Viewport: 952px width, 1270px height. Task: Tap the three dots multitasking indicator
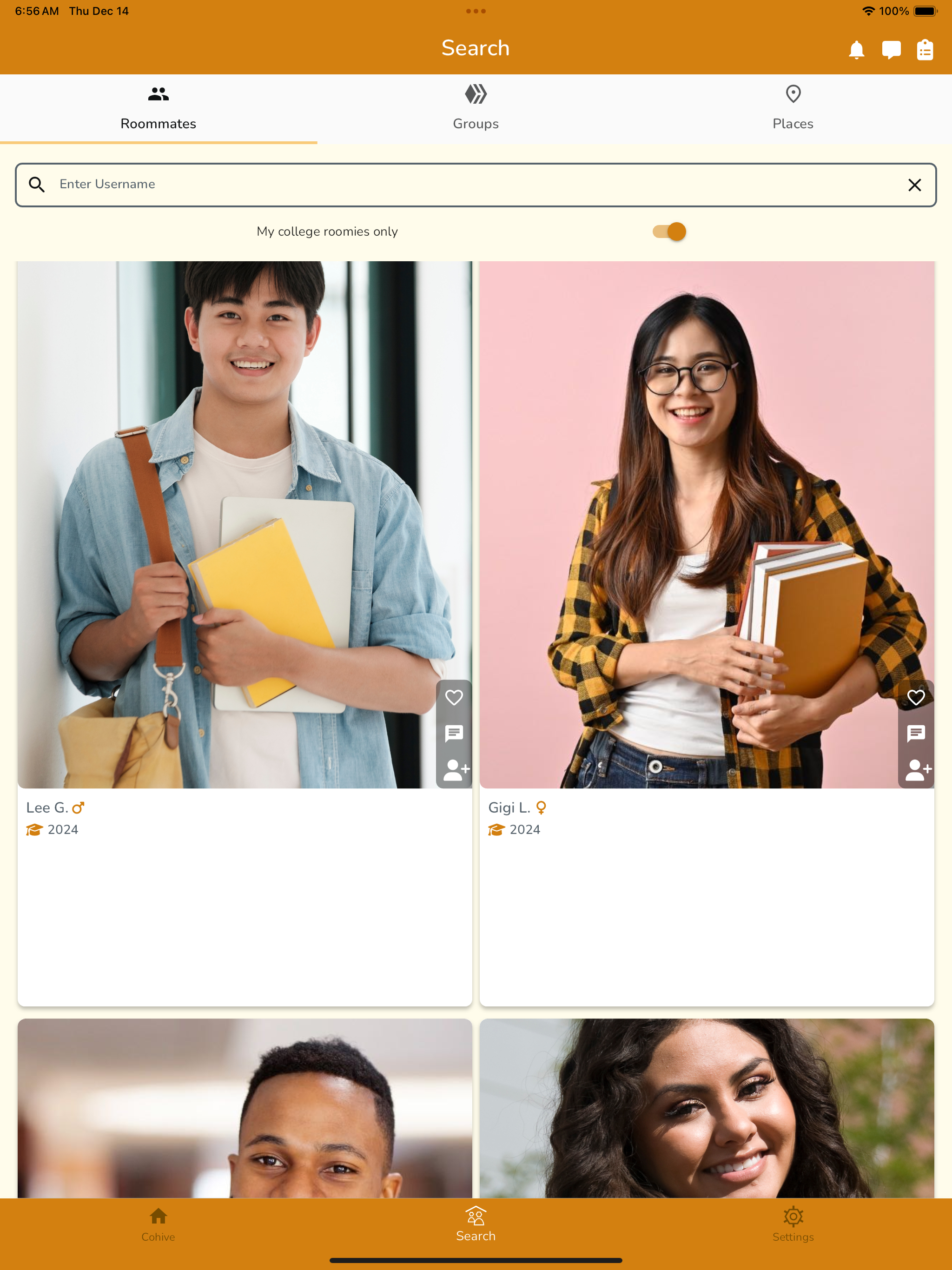click(476, 11)
